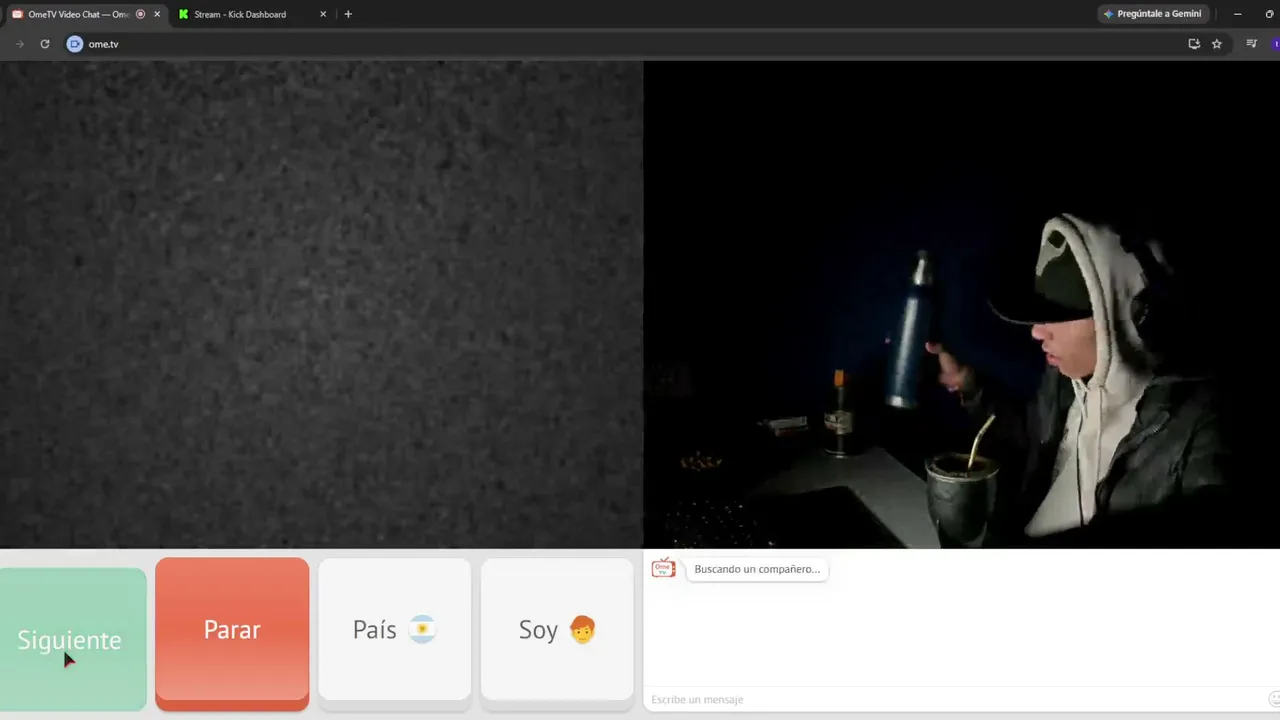Click the male avatar emoji on Soy

[582, 630]
